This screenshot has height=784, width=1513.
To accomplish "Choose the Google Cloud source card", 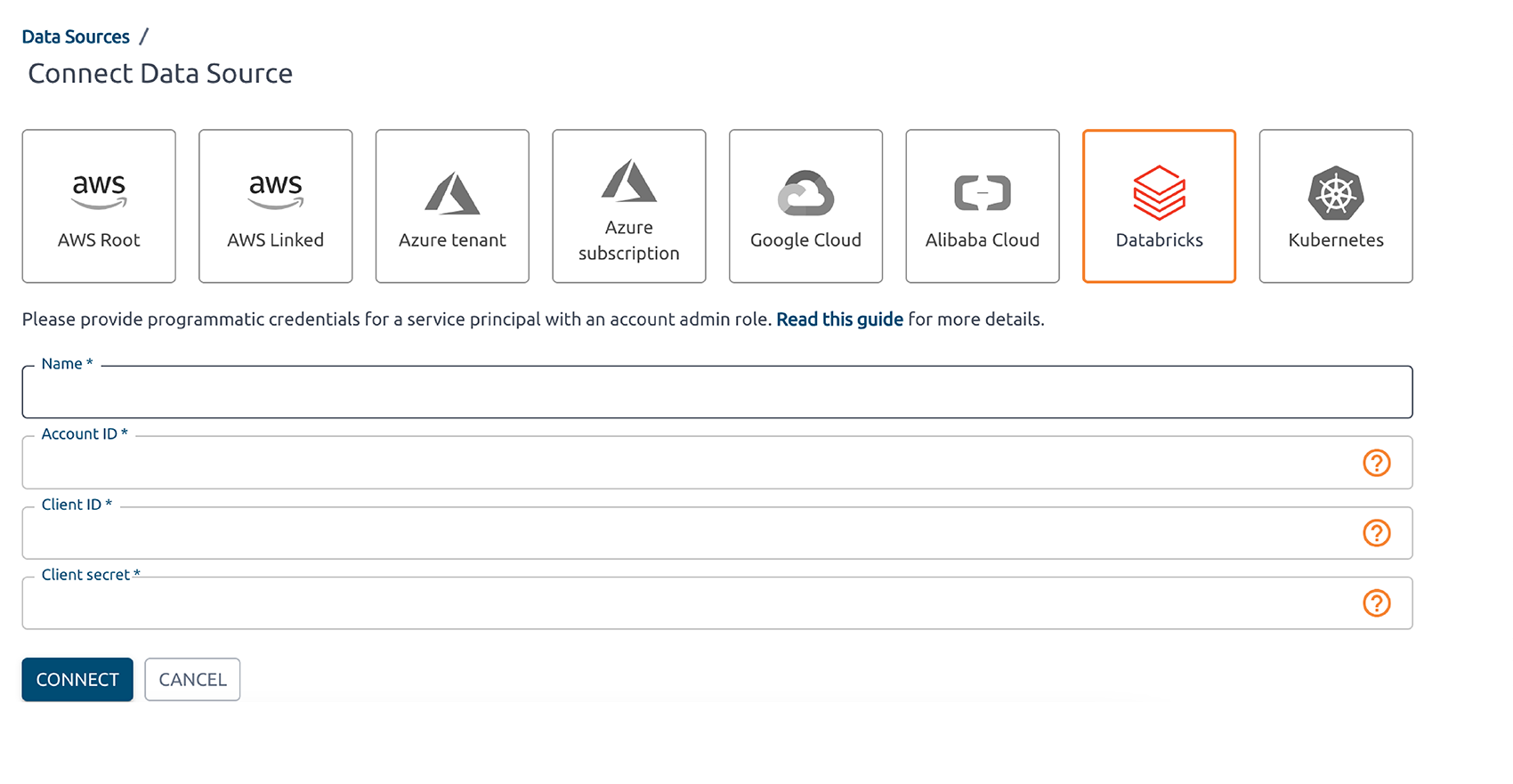I will 805,206.
